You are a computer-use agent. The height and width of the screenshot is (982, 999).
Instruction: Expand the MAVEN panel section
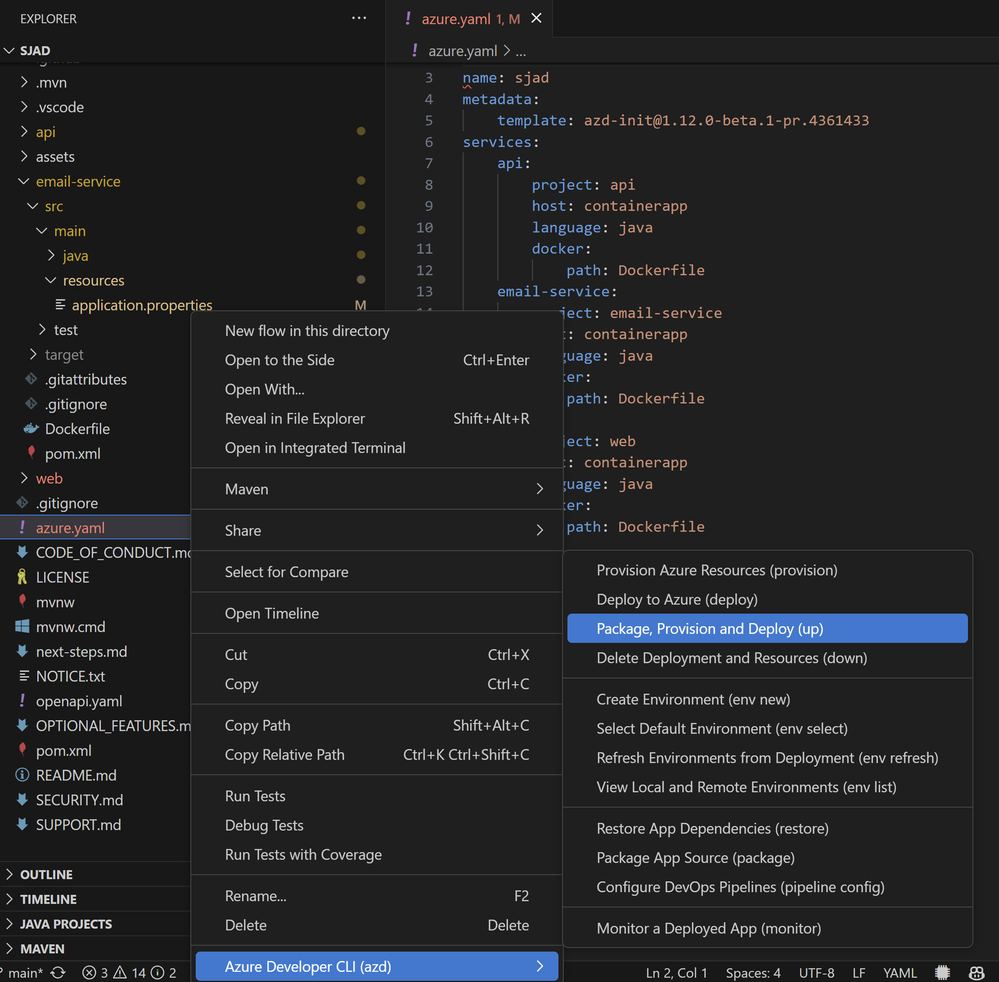click(42, 948)
